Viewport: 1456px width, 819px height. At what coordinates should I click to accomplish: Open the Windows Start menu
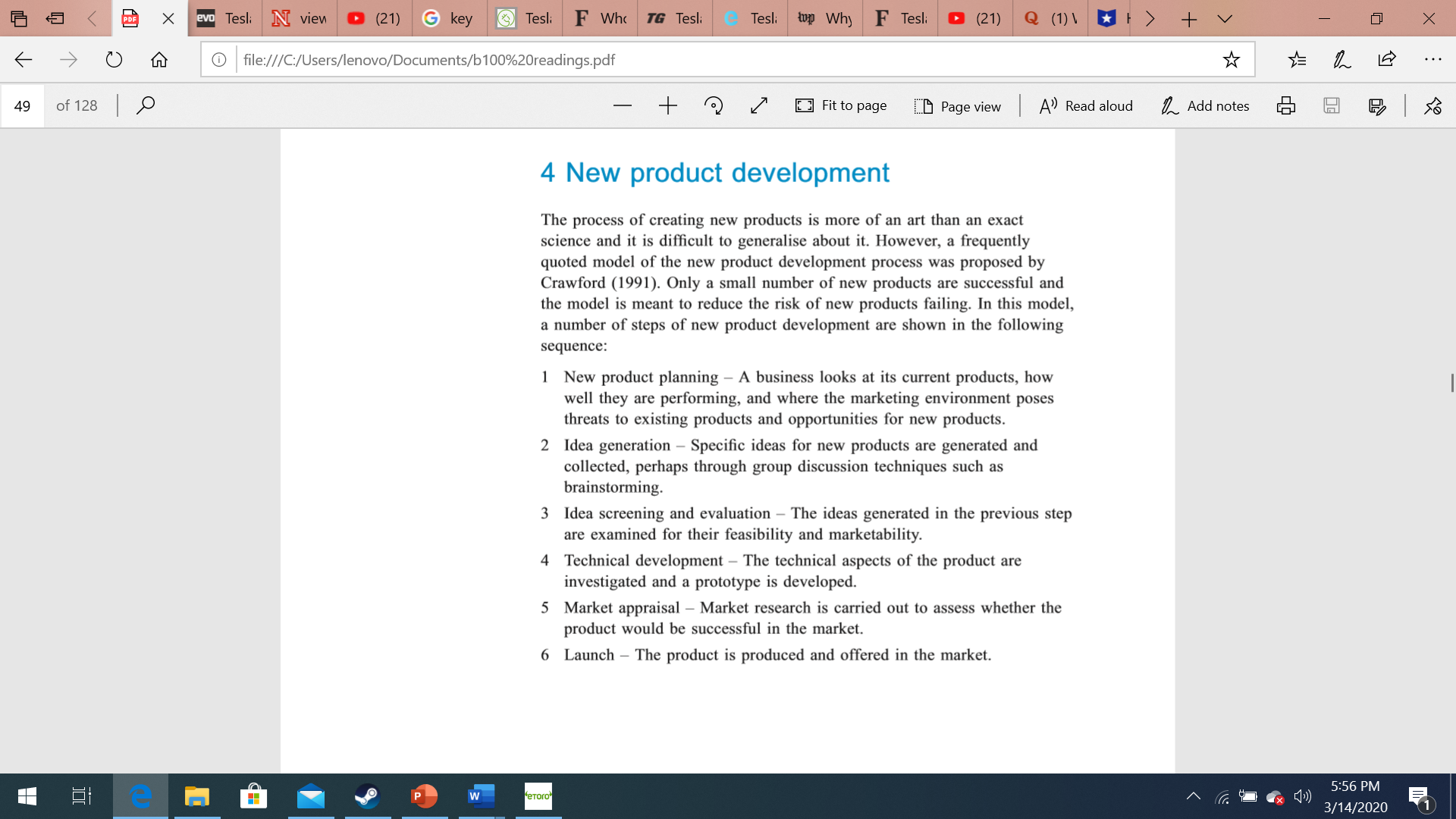(x=27, y=796)
